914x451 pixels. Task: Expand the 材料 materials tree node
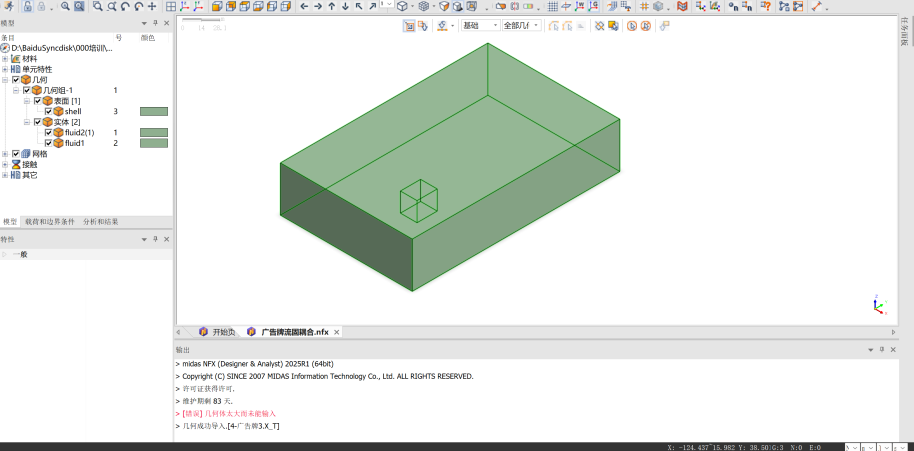click(x=5, y=58)
